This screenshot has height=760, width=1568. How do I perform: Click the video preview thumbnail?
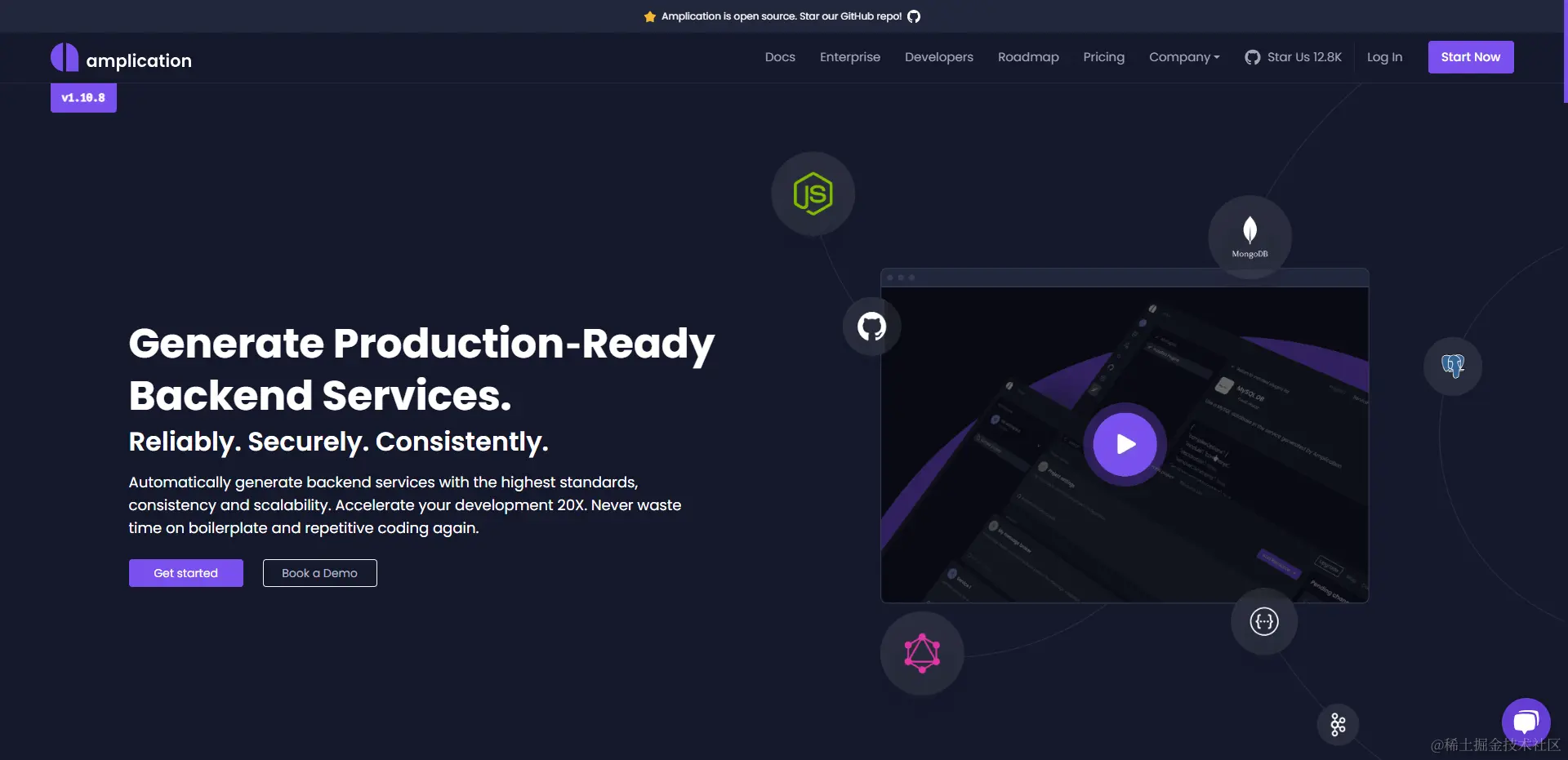pyautogui.click(x=1125, y=445)
